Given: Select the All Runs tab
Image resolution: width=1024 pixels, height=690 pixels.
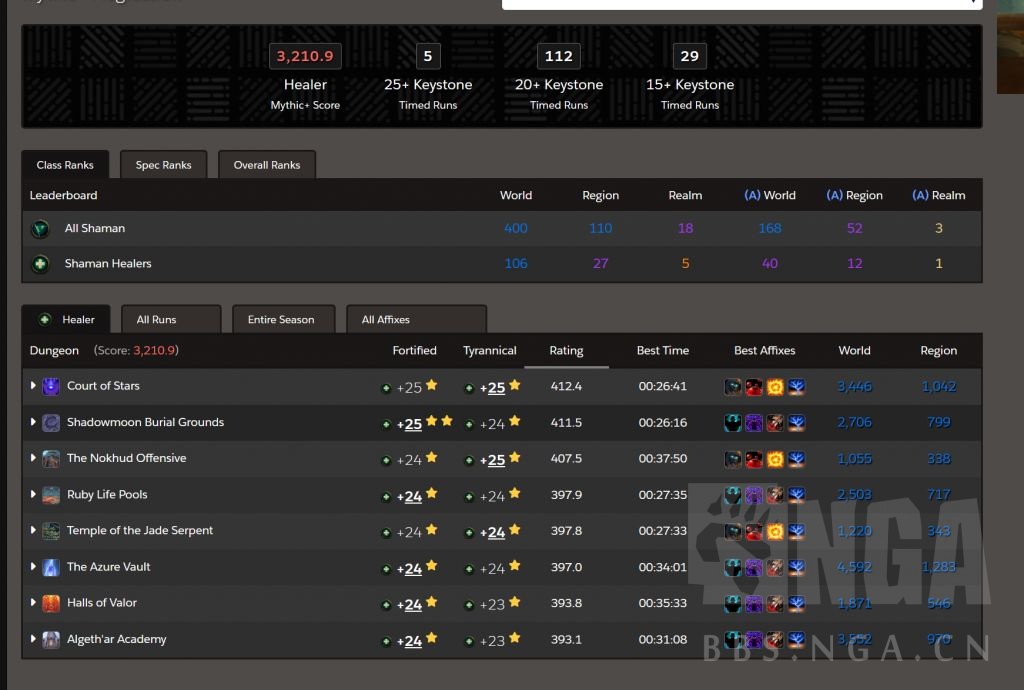Looking at the screenshot, I should pyautogui.click(x=171, y=320).
